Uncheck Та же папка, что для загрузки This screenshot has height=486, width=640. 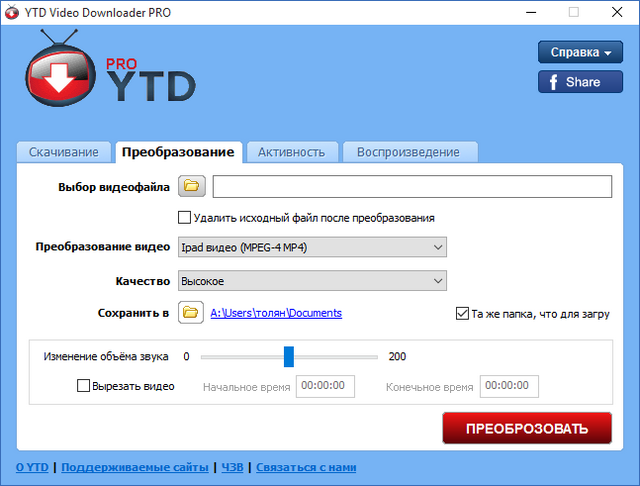click(461, 313)
